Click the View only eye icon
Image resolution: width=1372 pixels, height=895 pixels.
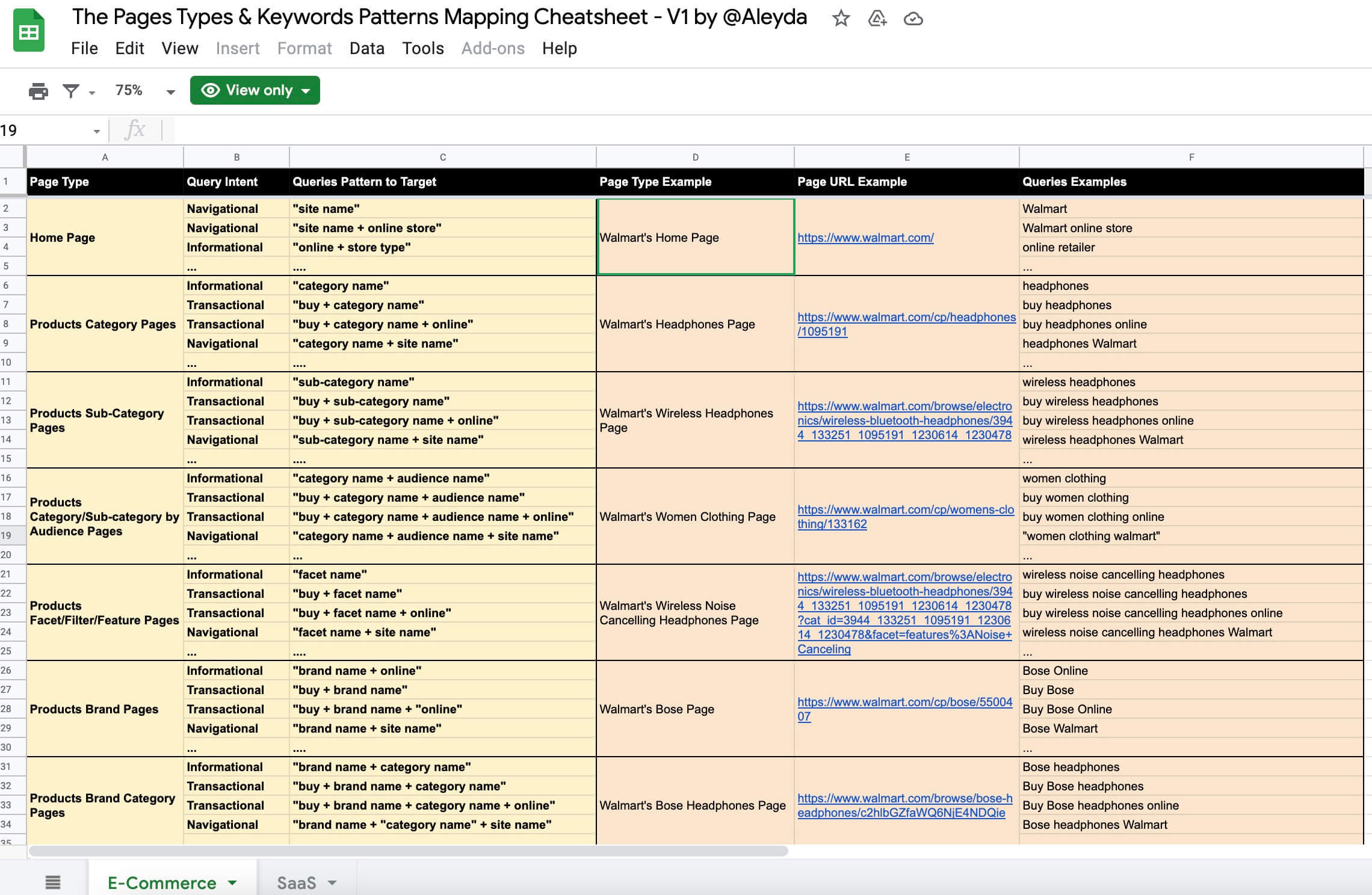click(x=209, y=90)
